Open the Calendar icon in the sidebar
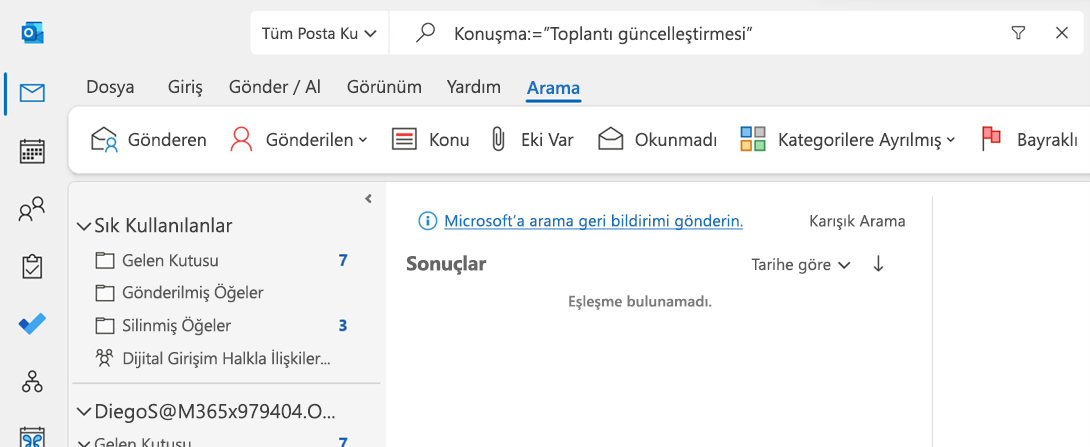 pyautogui.click(x=32, y=151)
